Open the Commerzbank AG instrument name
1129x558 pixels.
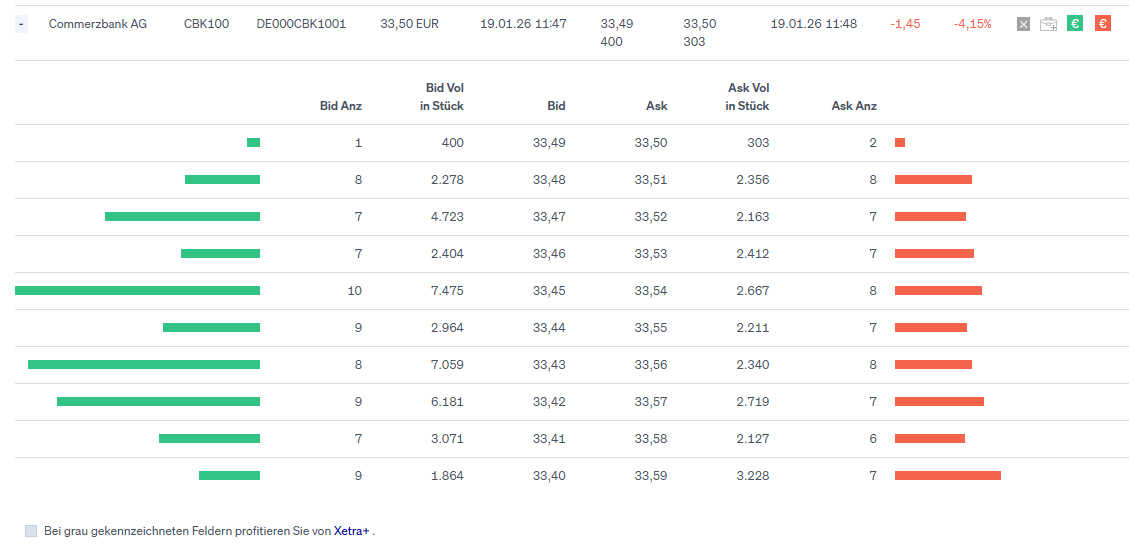click(x=98, y=23)
